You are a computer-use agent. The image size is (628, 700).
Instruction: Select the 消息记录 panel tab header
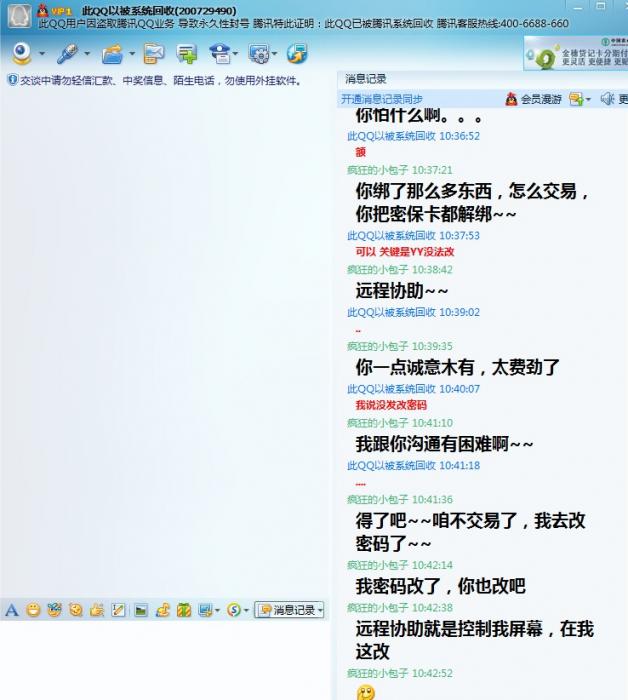(366, 79)
